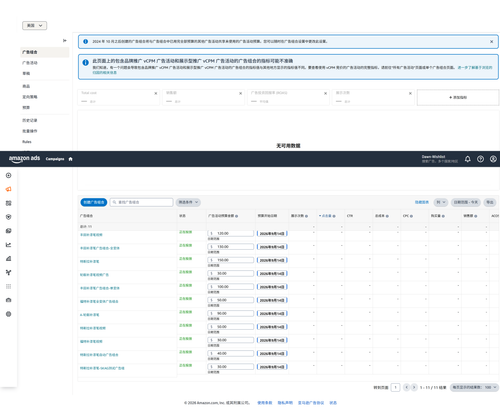Click the 使用条款 footer link

click(x=265, y=403)
